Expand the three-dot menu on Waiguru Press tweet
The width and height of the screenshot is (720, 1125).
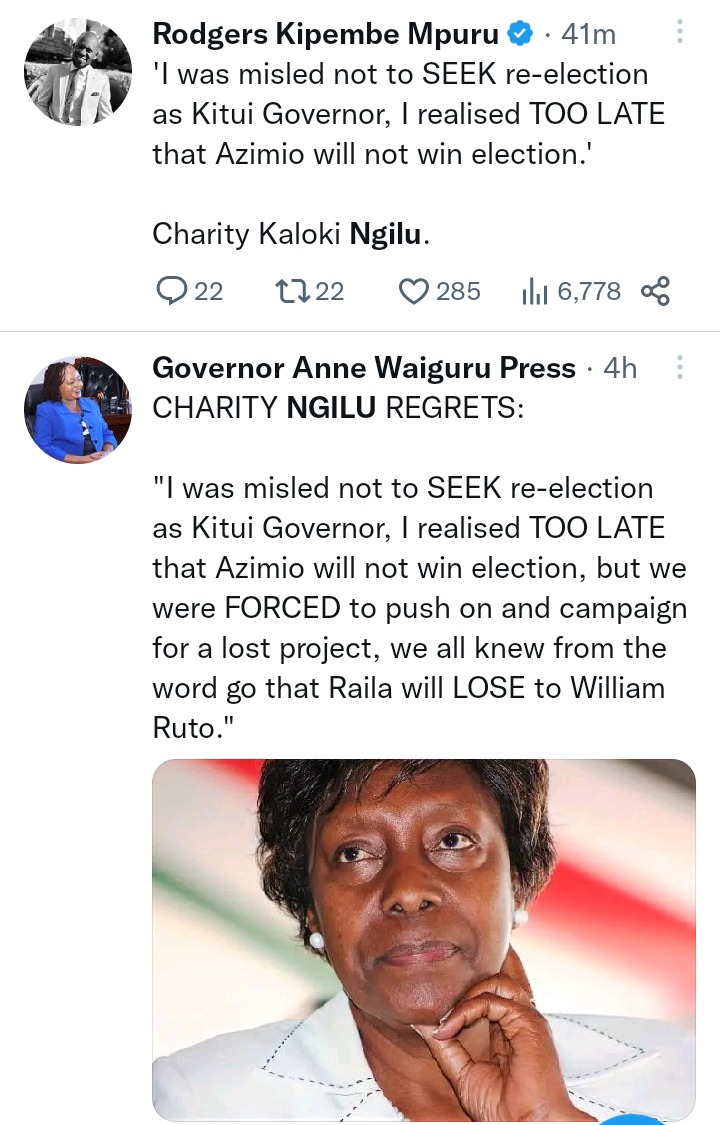(680, 368)
